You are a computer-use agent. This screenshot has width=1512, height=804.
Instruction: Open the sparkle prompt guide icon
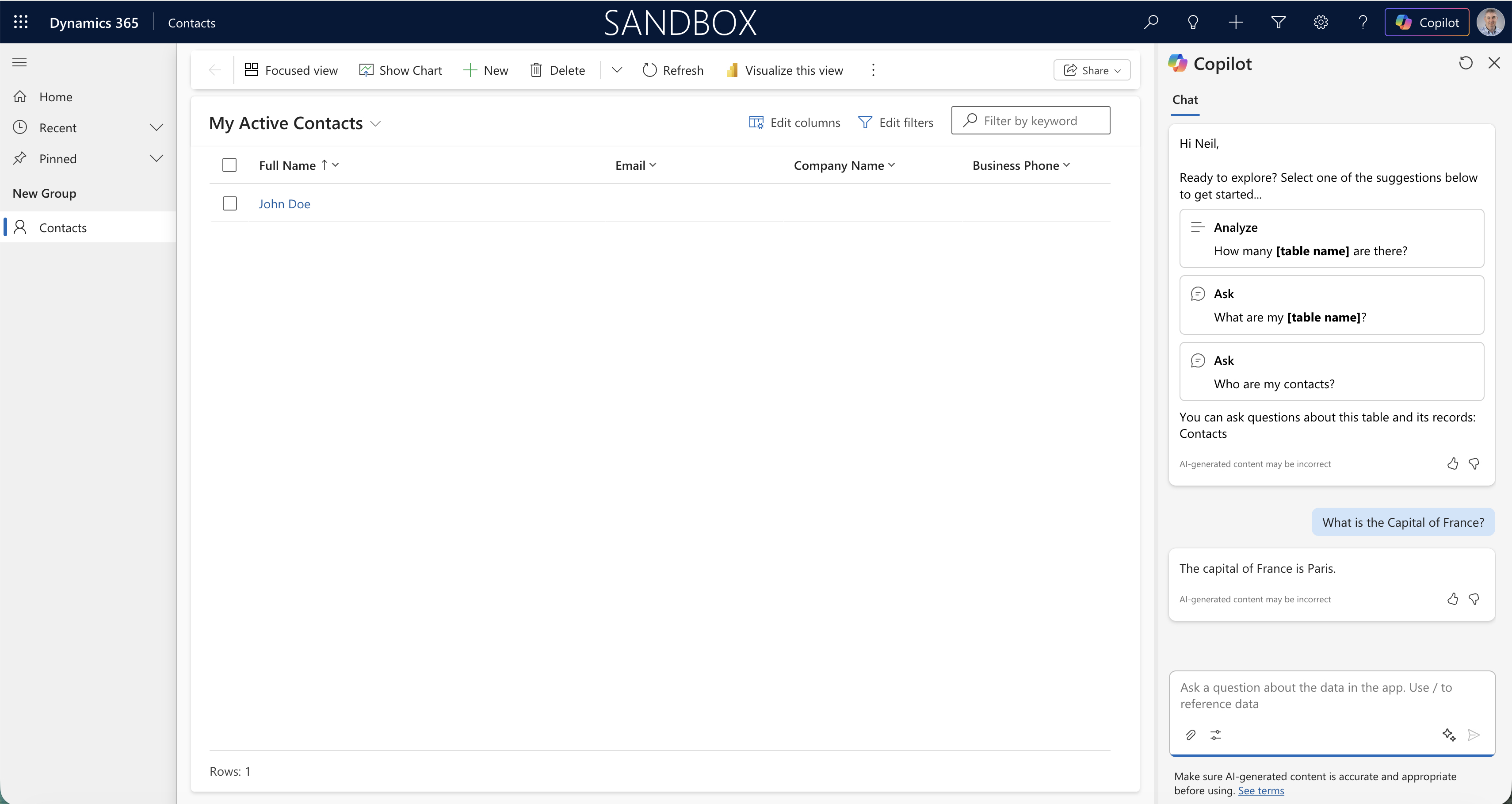pyautogui.click(x=1449, y=735)
